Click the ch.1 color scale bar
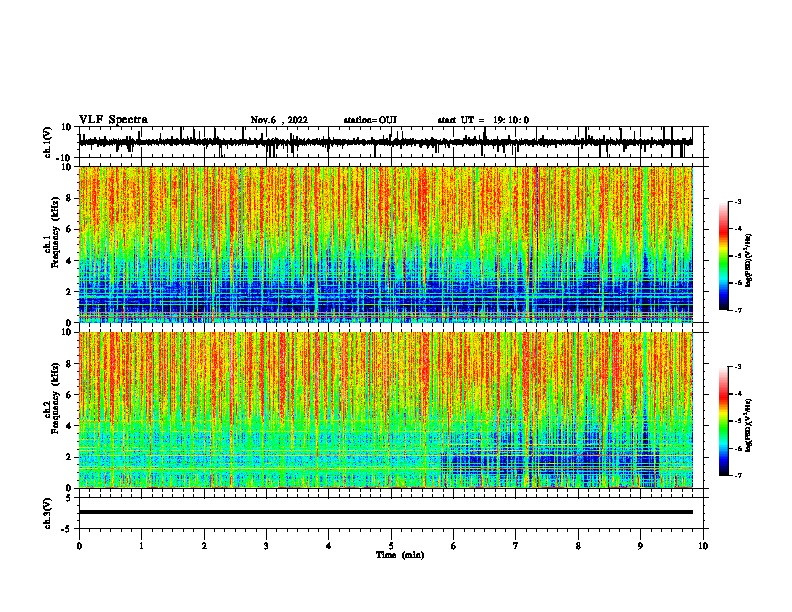792x612 pixels. (723, 256)
